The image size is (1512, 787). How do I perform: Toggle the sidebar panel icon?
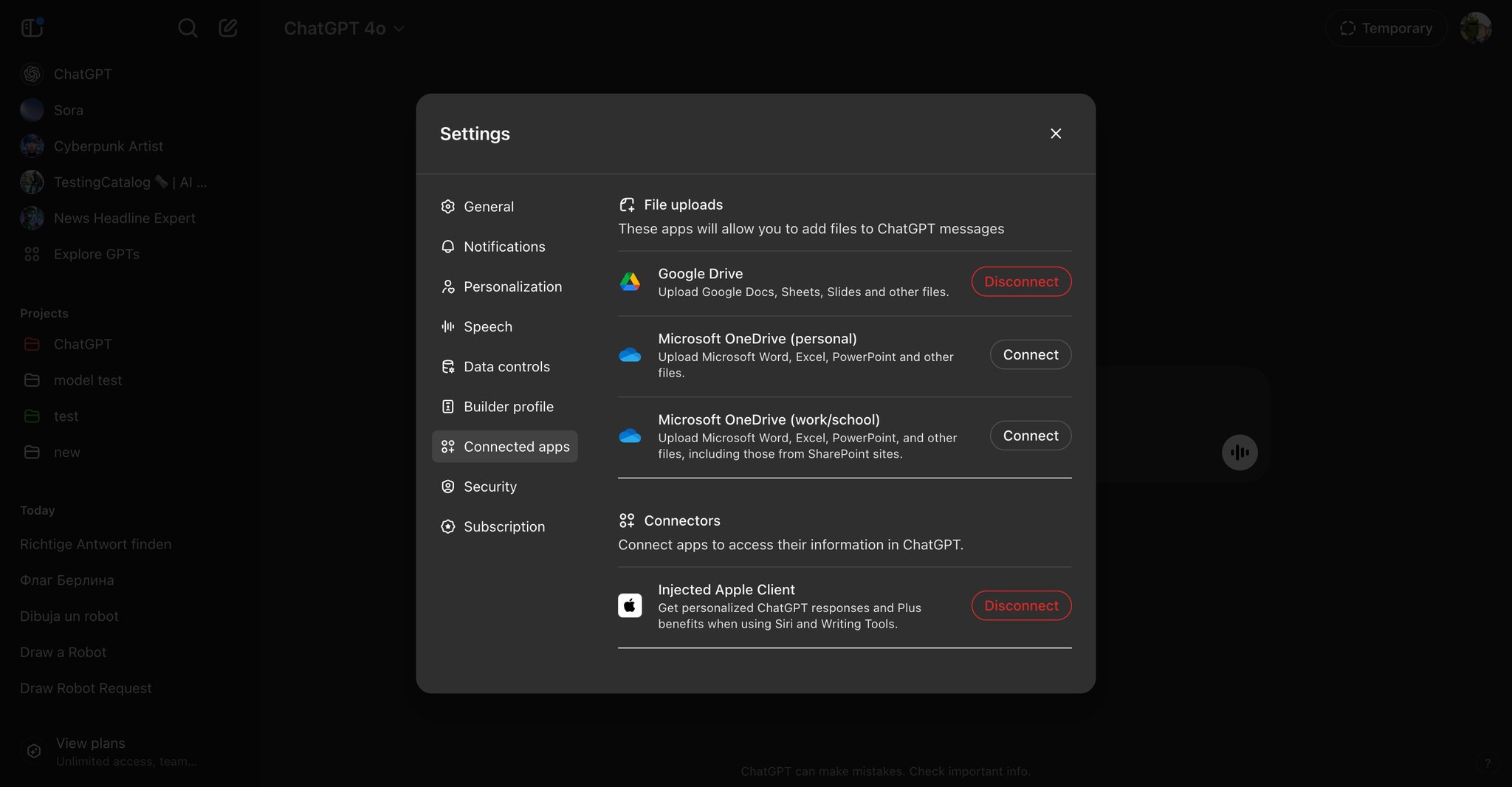pos(32,28)
